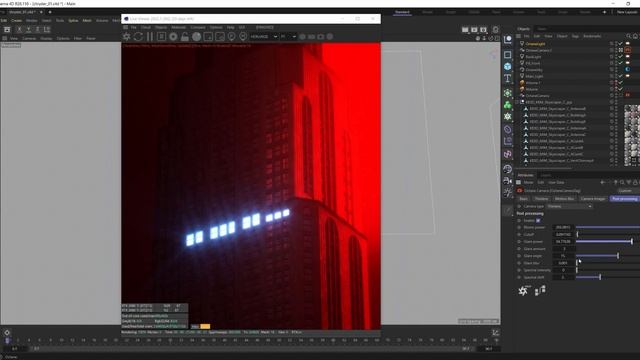The image size is (640, 360).
Task: Click the restart render icon in Live Viewer
Action: (138, 37)
